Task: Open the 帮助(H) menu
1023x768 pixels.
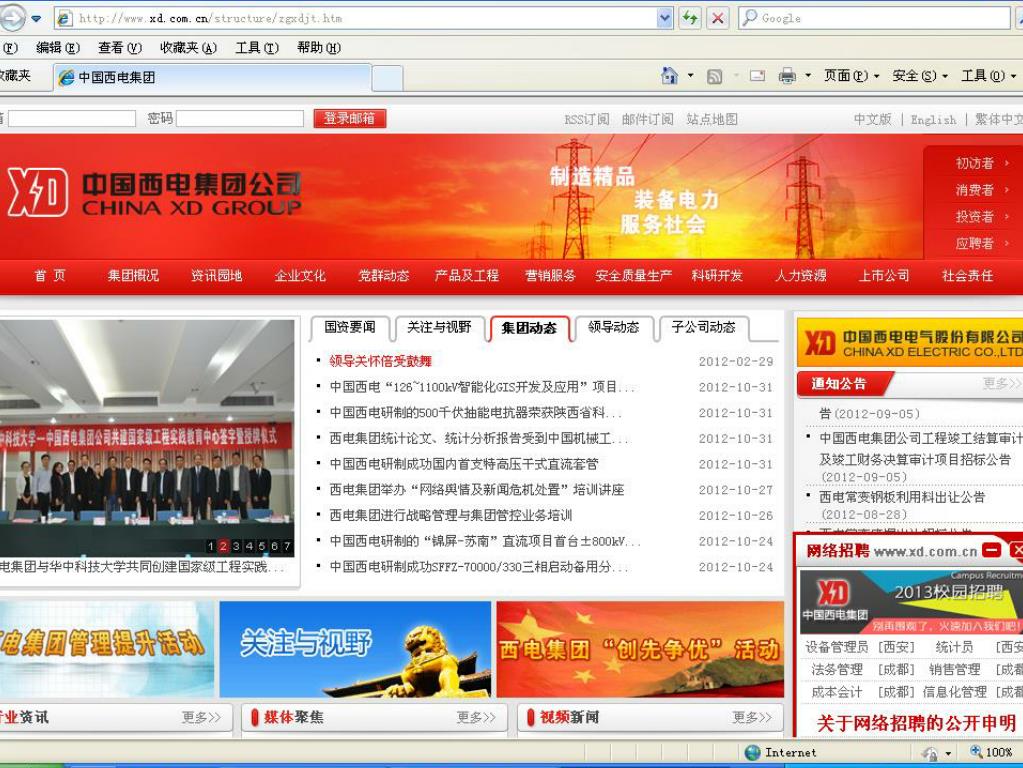Action: [x=319, y=48]
